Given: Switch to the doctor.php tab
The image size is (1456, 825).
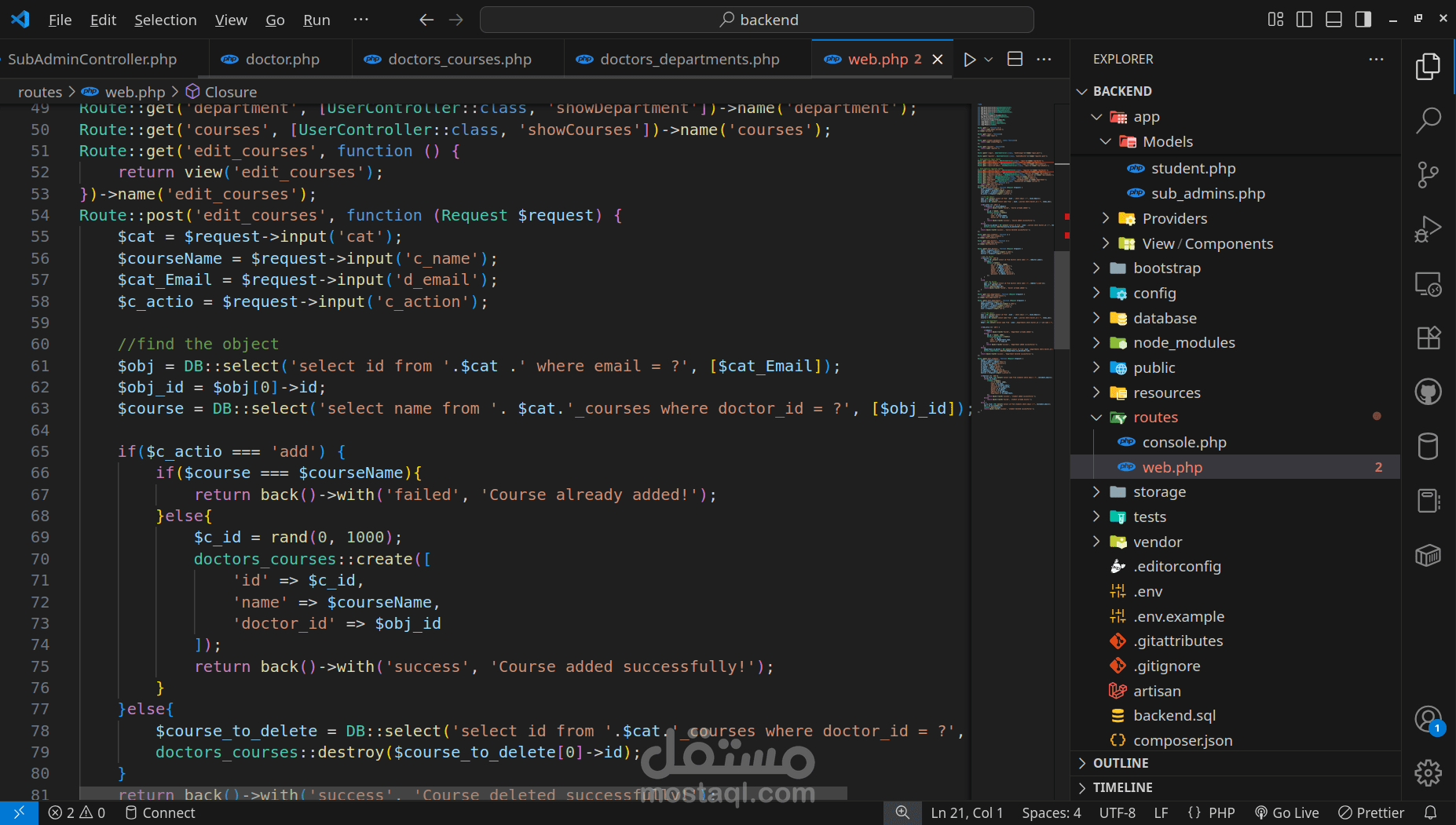Looking at the screenshot, I should 281,60.
